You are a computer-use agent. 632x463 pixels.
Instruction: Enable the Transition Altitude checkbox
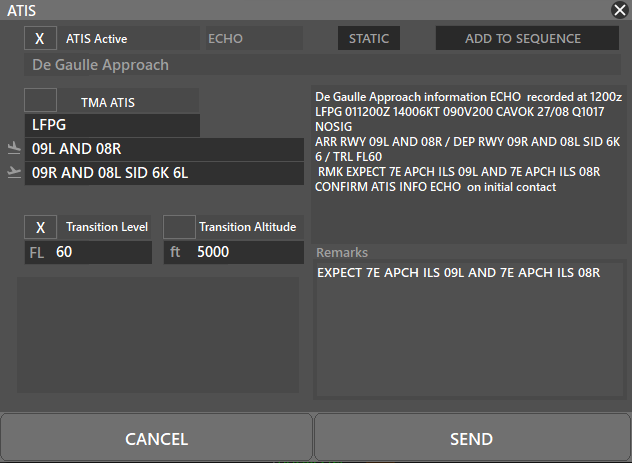[179, 227]
